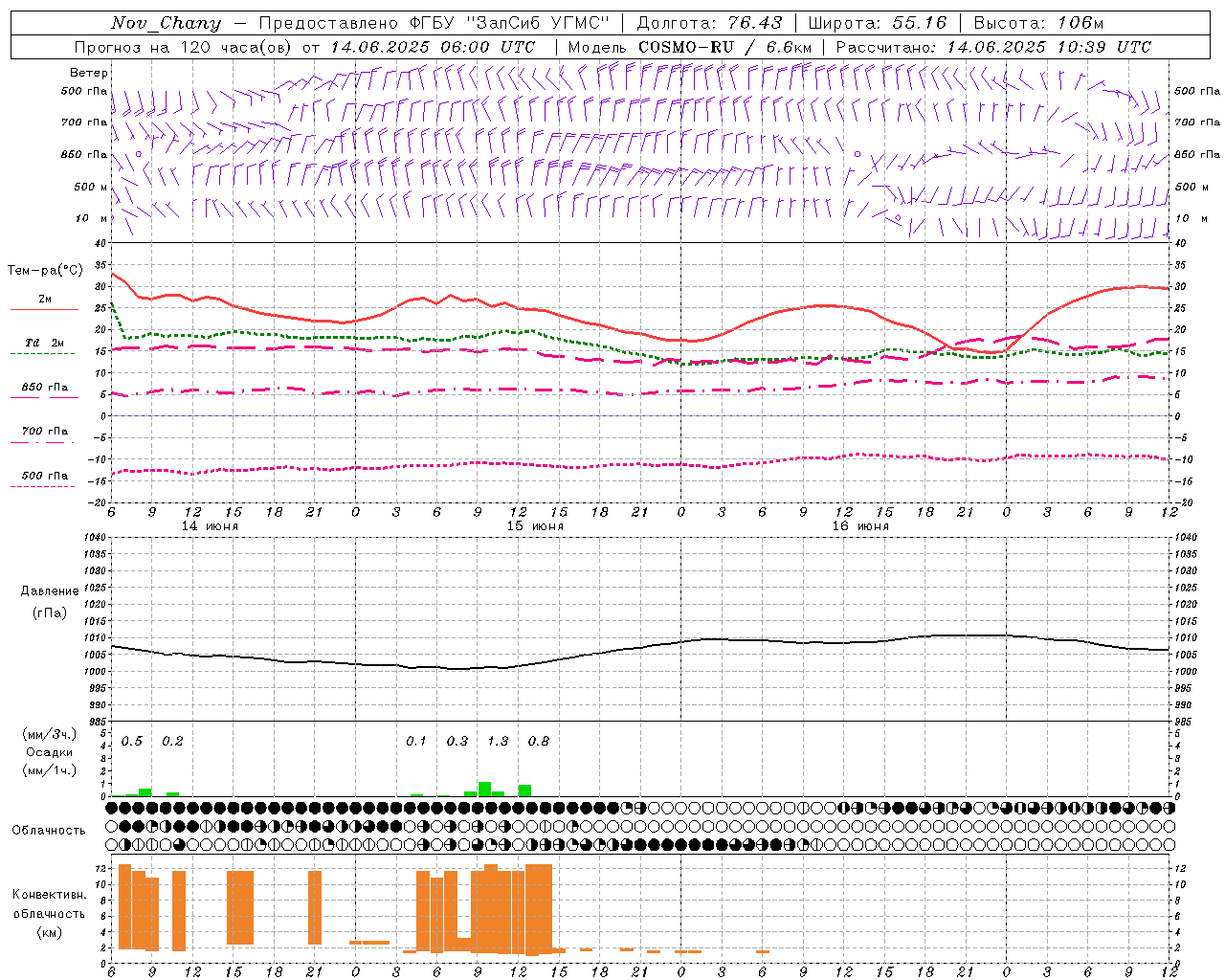Click the 0.5 precipitation amount
Image resolution: width=1225 pixels, height=980 pixels.
132,742
